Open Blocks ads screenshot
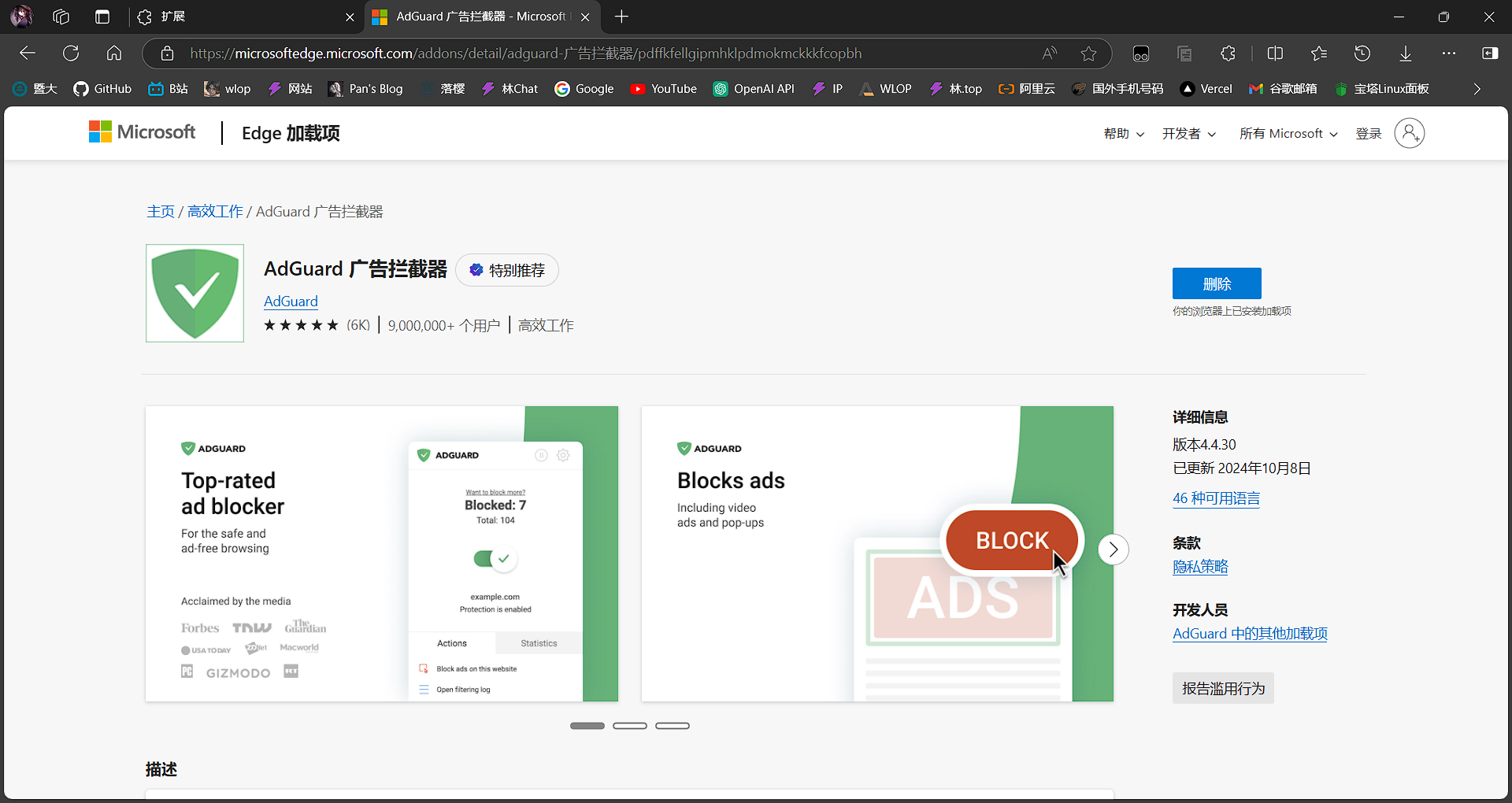Screen dimensions: 1512x803 click(x=877, y=554)
